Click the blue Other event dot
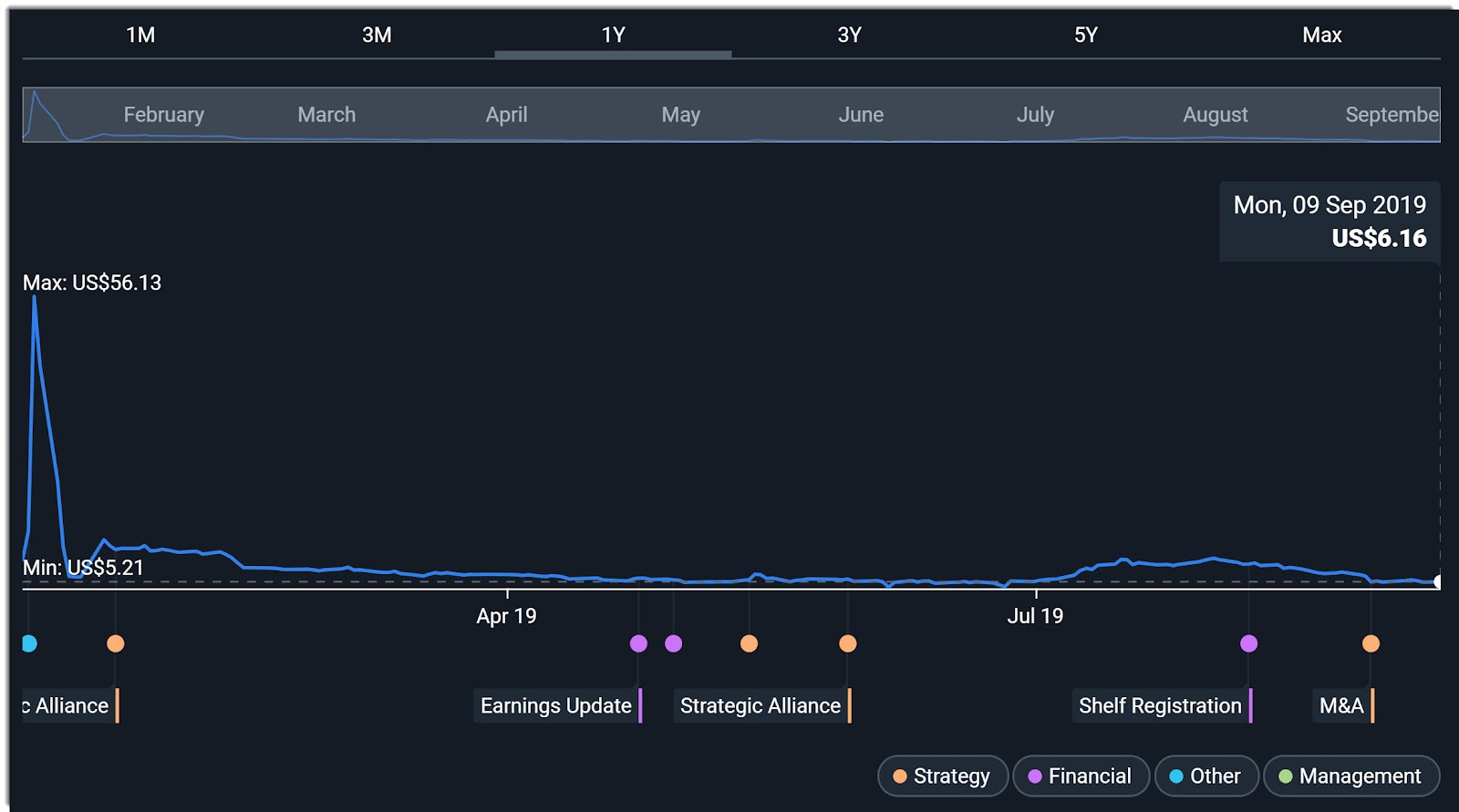Image resolution: width=1459 pixels, height=812 pixels. coord(29,644)
